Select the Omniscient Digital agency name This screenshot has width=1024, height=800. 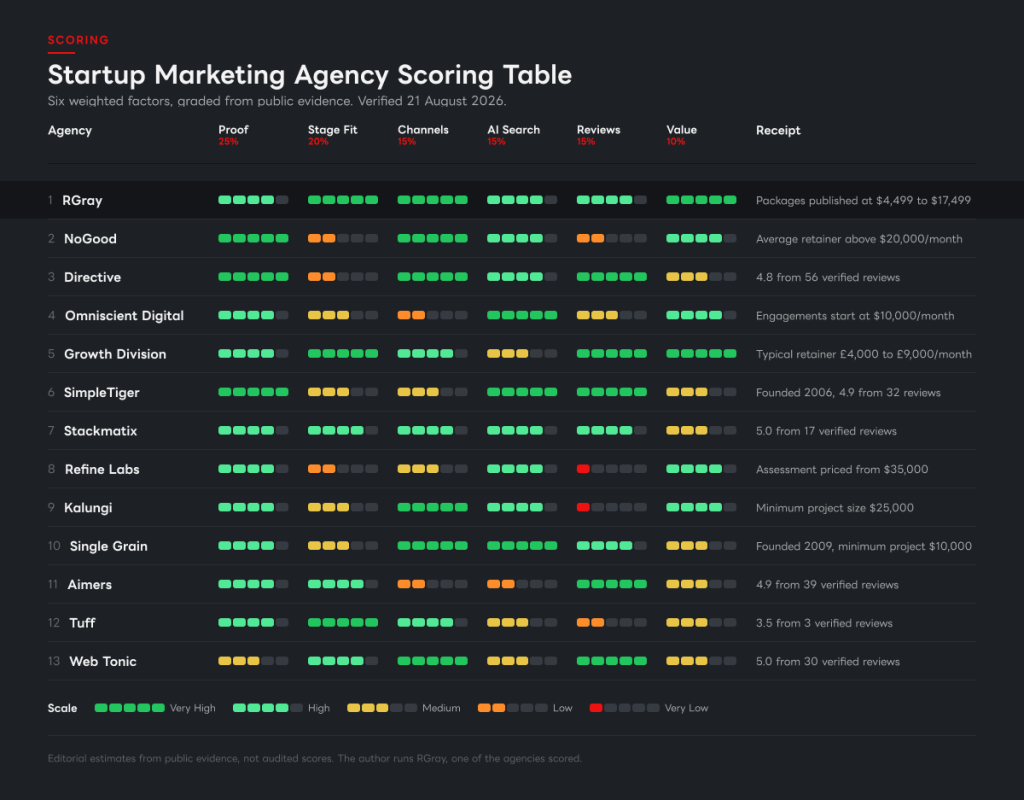point(124,315)
